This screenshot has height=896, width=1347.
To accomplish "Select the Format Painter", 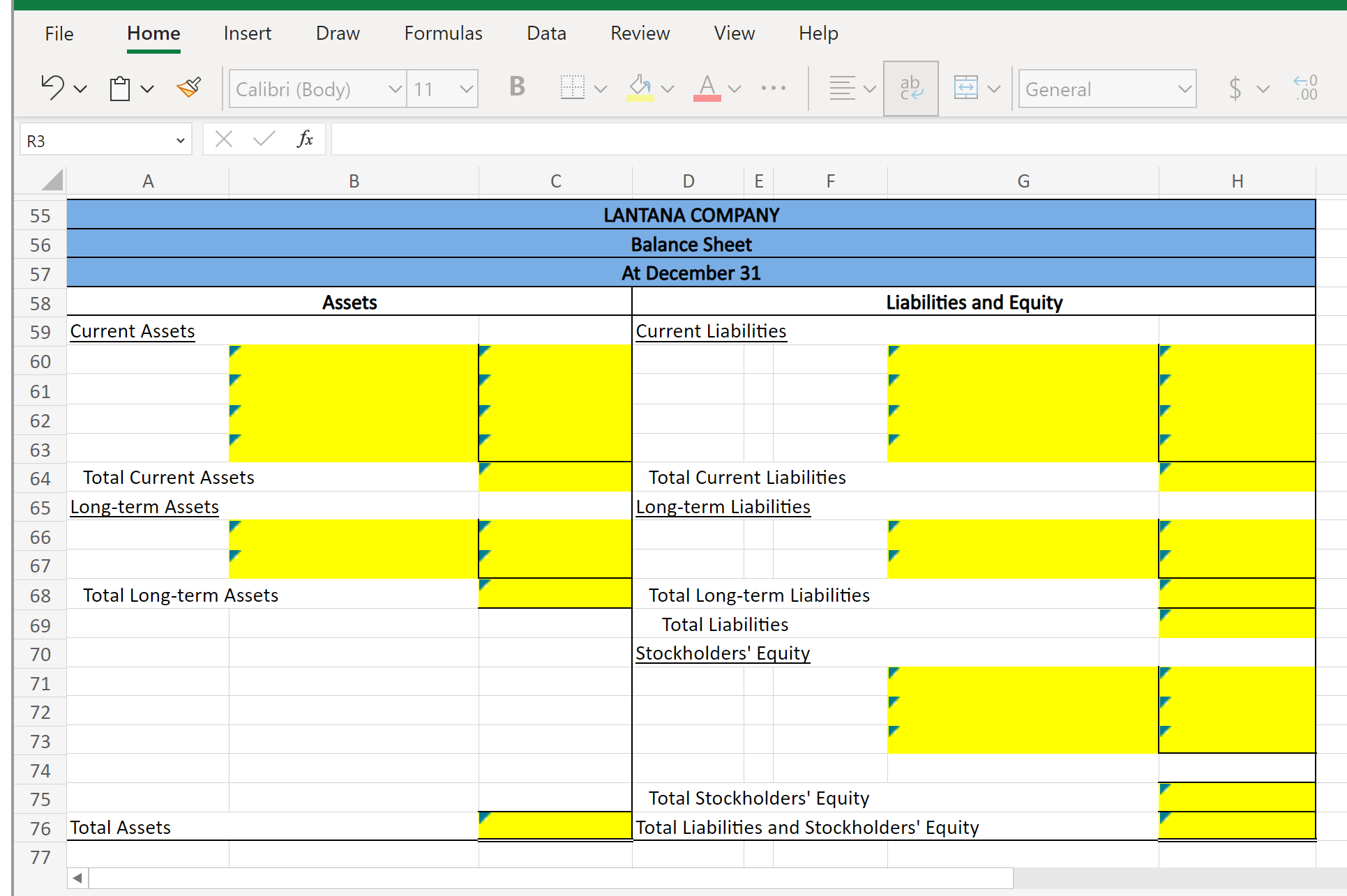I will point(188,88).
